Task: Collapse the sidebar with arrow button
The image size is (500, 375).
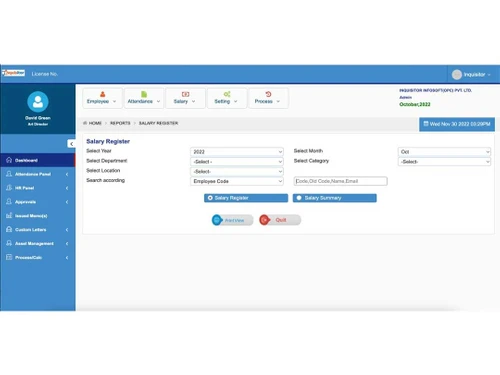Action: click(71, 144)
